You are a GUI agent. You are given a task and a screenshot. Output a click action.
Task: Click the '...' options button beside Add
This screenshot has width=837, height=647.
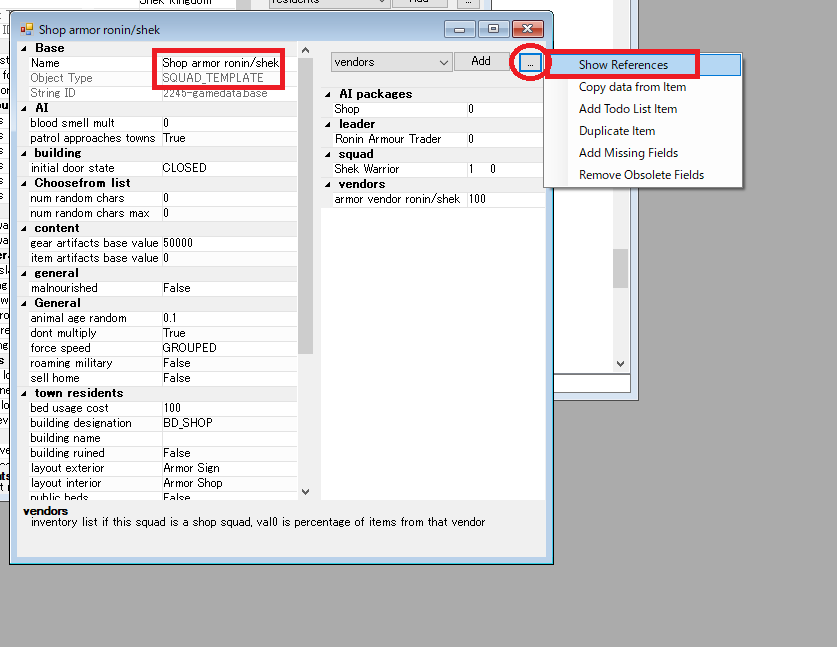530,63
